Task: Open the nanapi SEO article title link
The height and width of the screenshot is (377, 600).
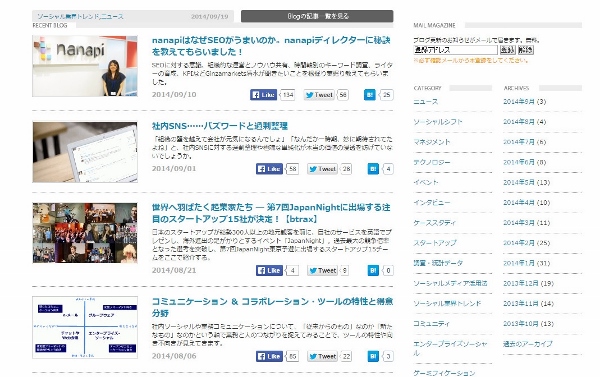Action: (271, 46)
